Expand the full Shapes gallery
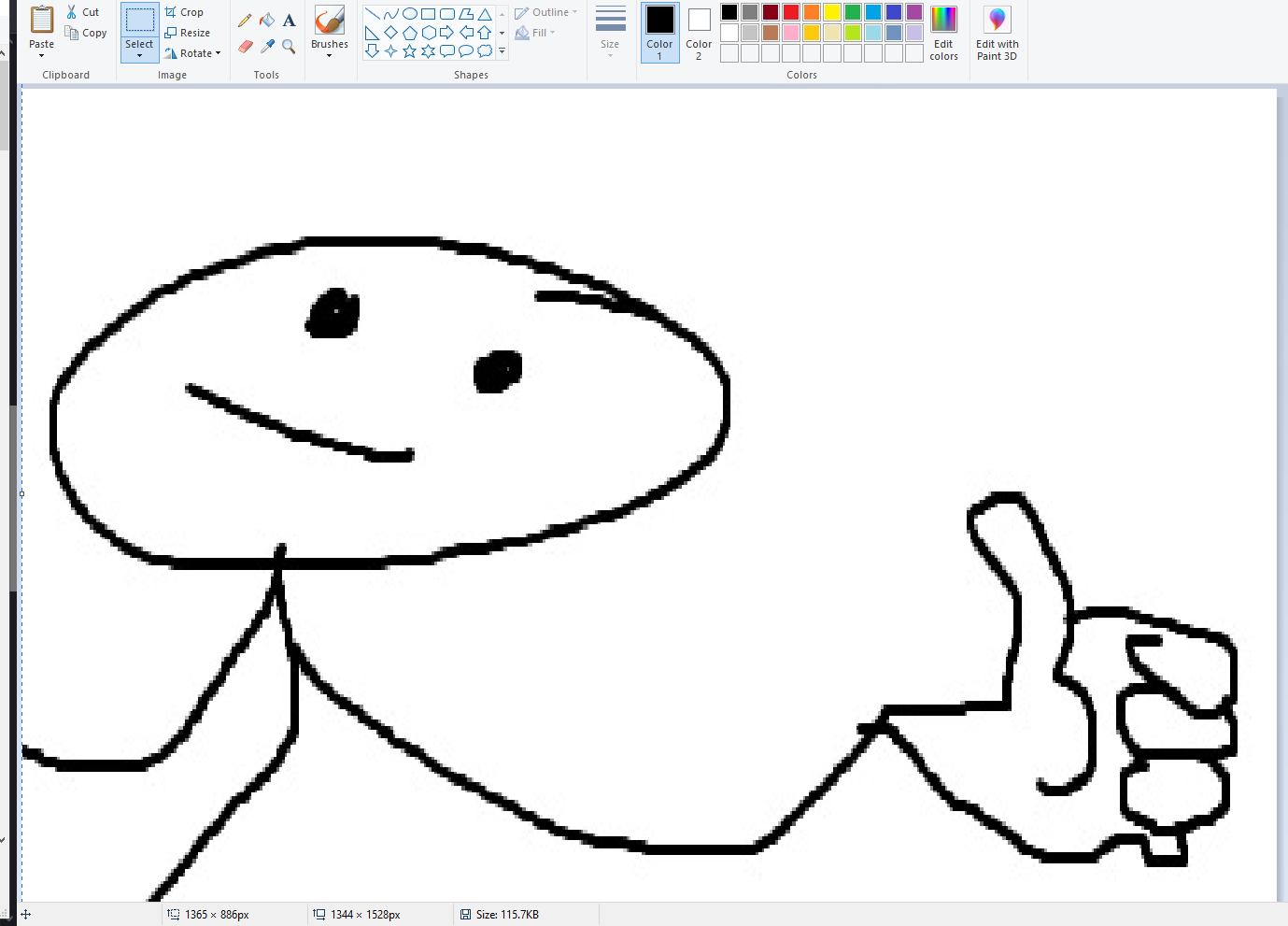This screenshot has width=1288, height=926. point(502,51)
